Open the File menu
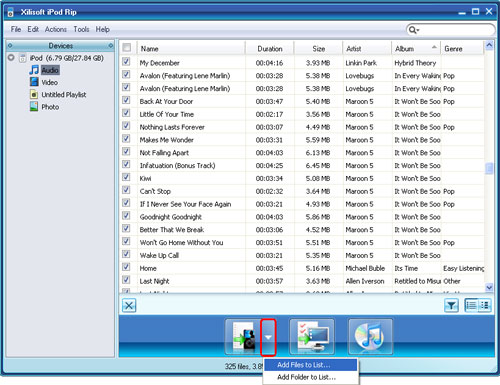The height and width of the screenshot is (385, 500). (16, 29)
